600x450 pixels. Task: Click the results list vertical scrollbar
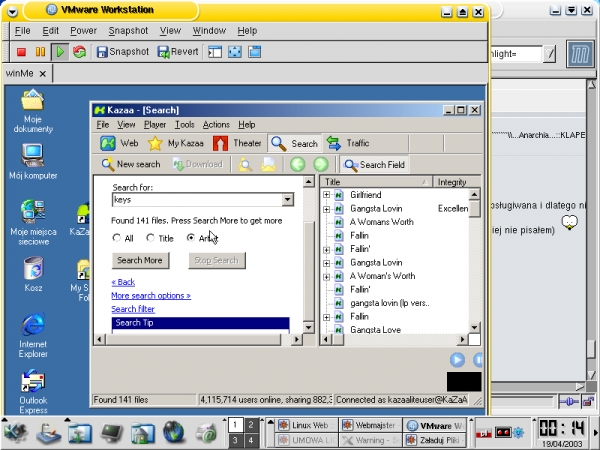coord(474,261)
